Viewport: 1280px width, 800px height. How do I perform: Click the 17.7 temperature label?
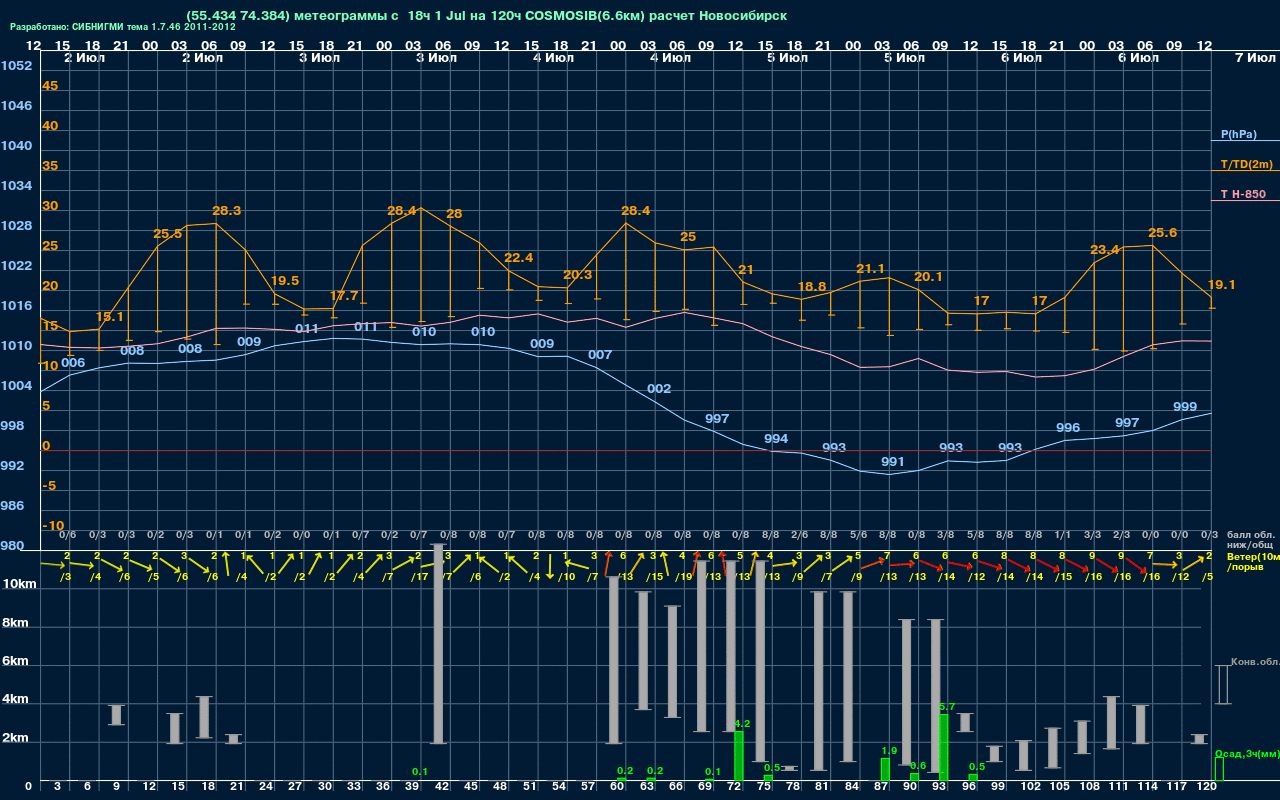pos(343,296)
